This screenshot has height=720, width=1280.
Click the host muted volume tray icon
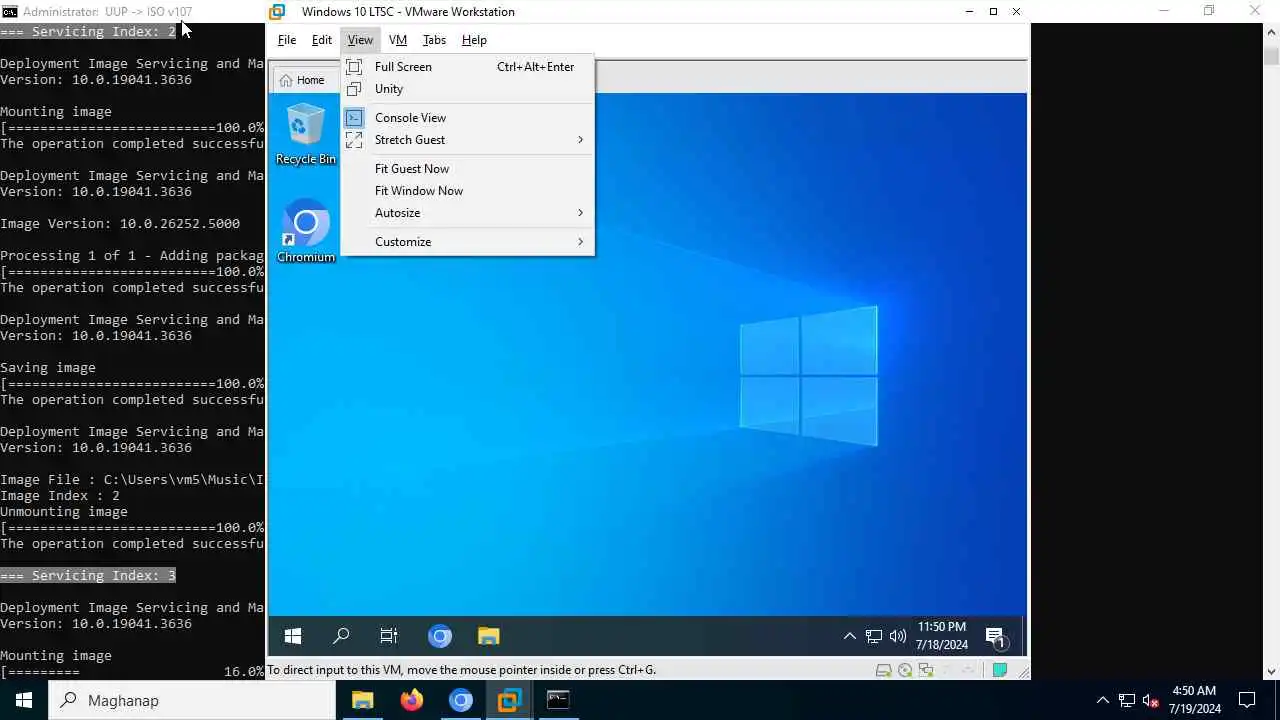pos(1151,700)
